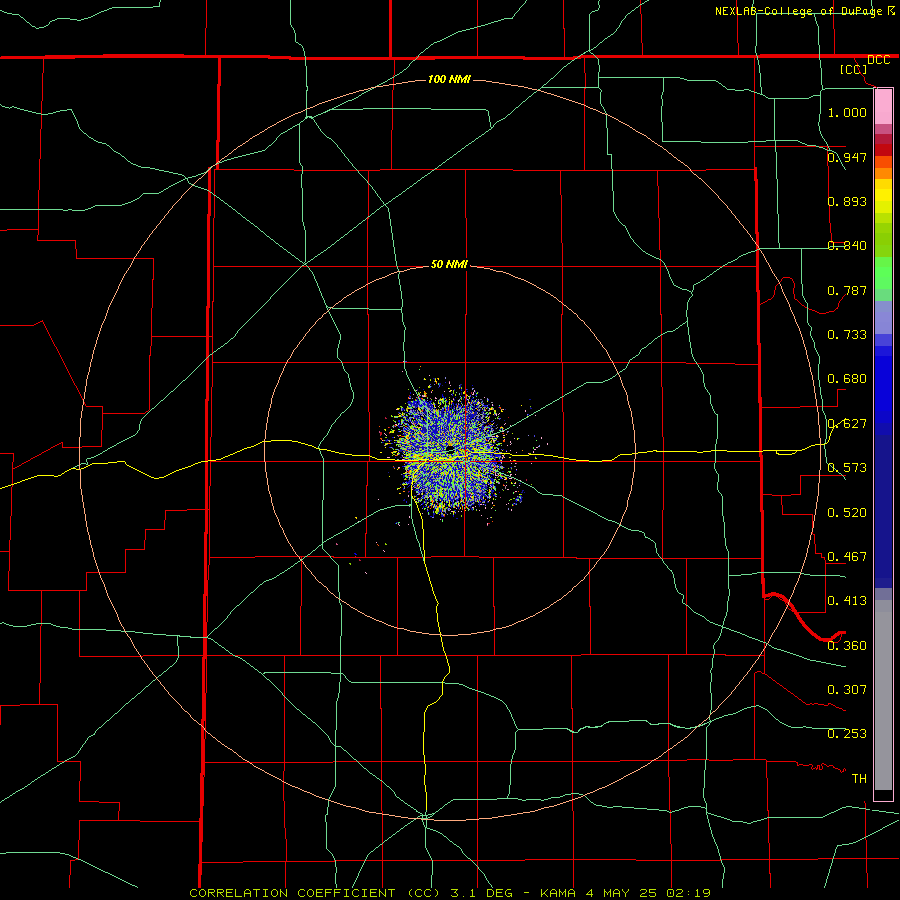Click the 0.840 legend value
This screenshot has width=900, height=900.
click(847, 246)
